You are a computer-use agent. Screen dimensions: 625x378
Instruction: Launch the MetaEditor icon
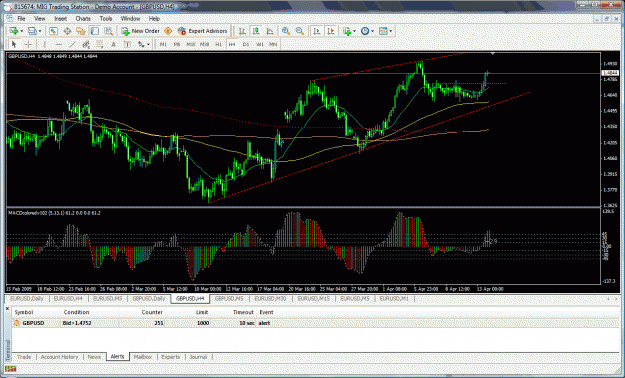click(168, 31)
